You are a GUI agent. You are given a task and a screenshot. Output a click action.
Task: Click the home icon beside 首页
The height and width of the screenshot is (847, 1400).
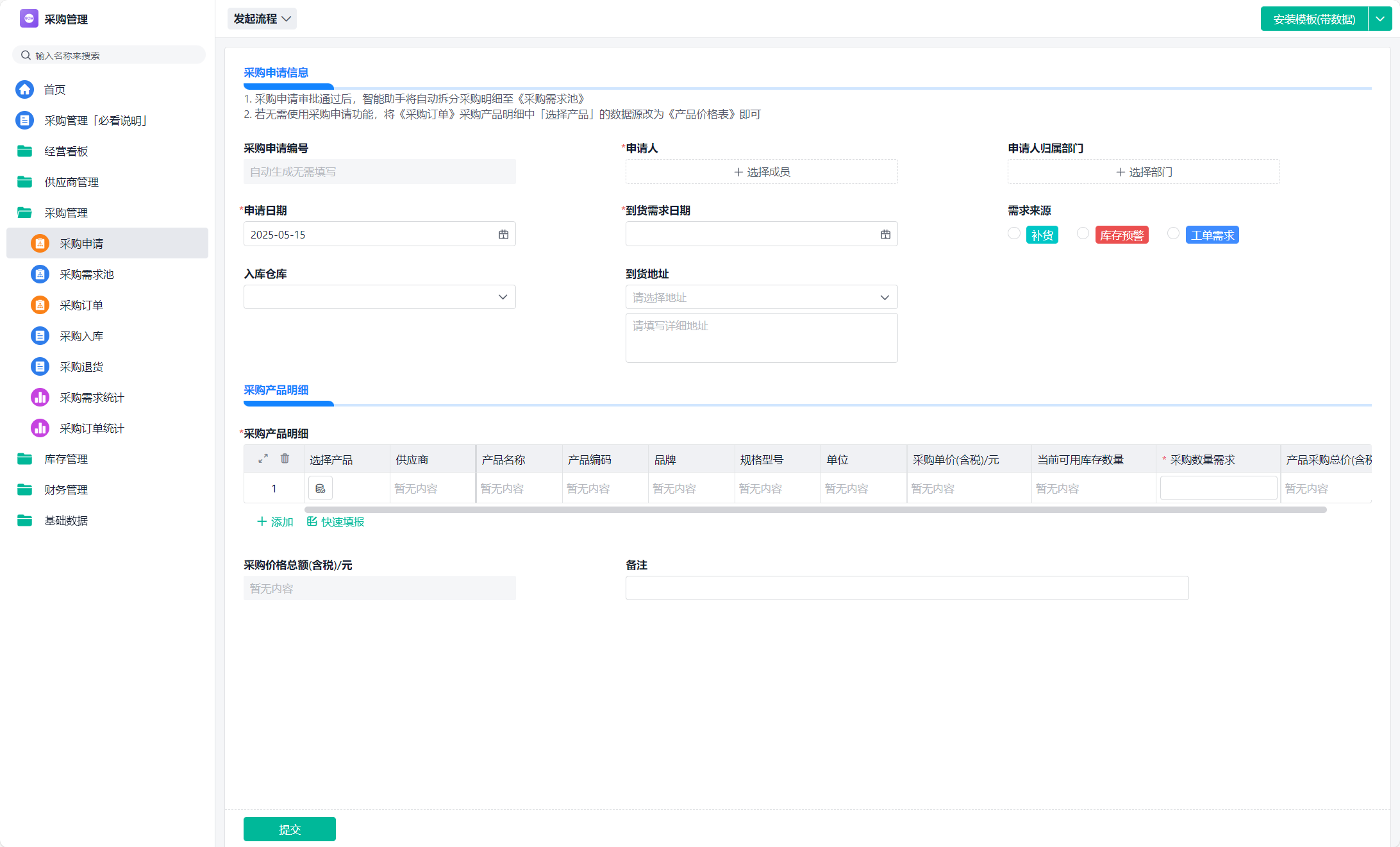[x=25, y=89]
